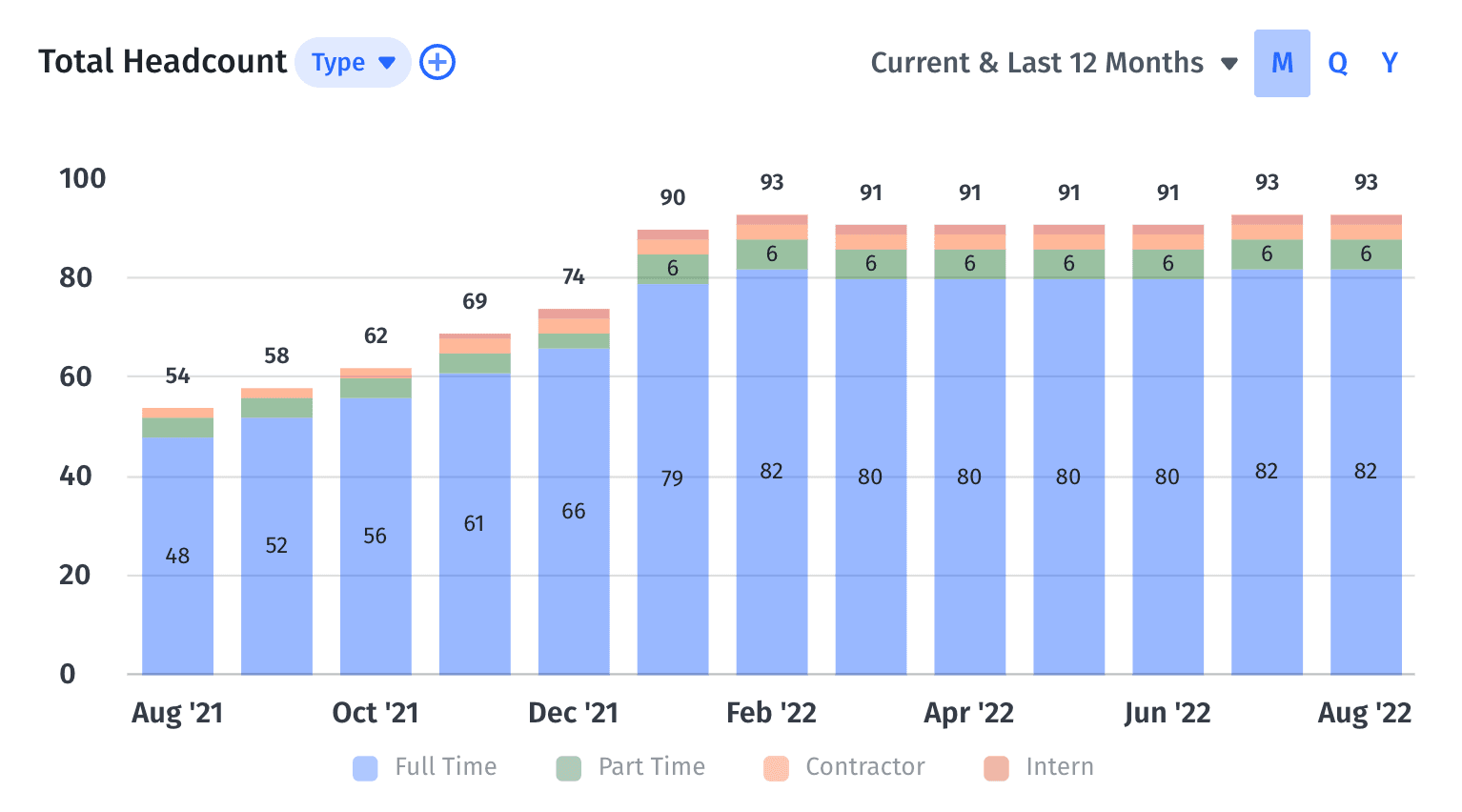1462x812 pixels.
Task: Click the Jan '22 bar labeled 79
Action: point(673,478)
